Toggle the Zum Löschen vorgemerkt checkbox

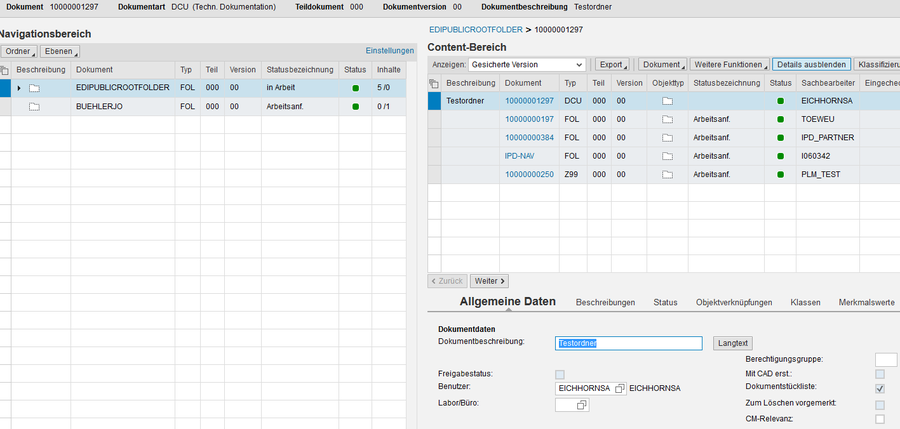880,404
